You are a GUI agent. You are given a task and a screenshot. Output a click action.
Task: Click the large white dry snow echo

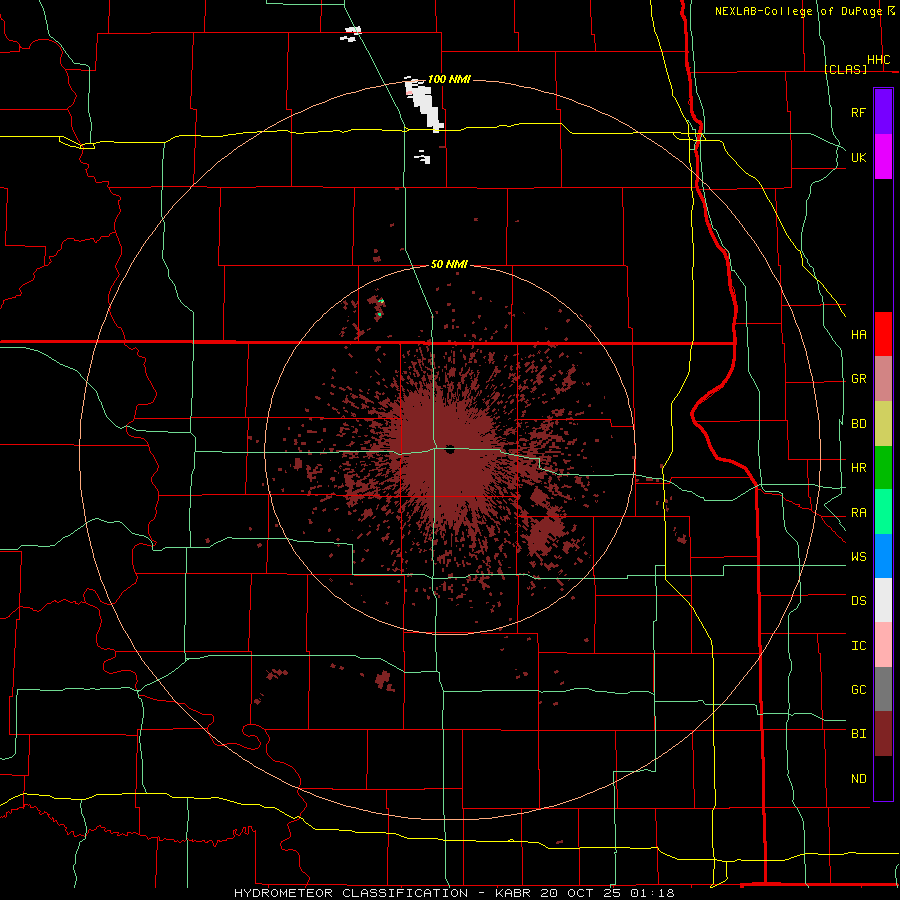425,105
